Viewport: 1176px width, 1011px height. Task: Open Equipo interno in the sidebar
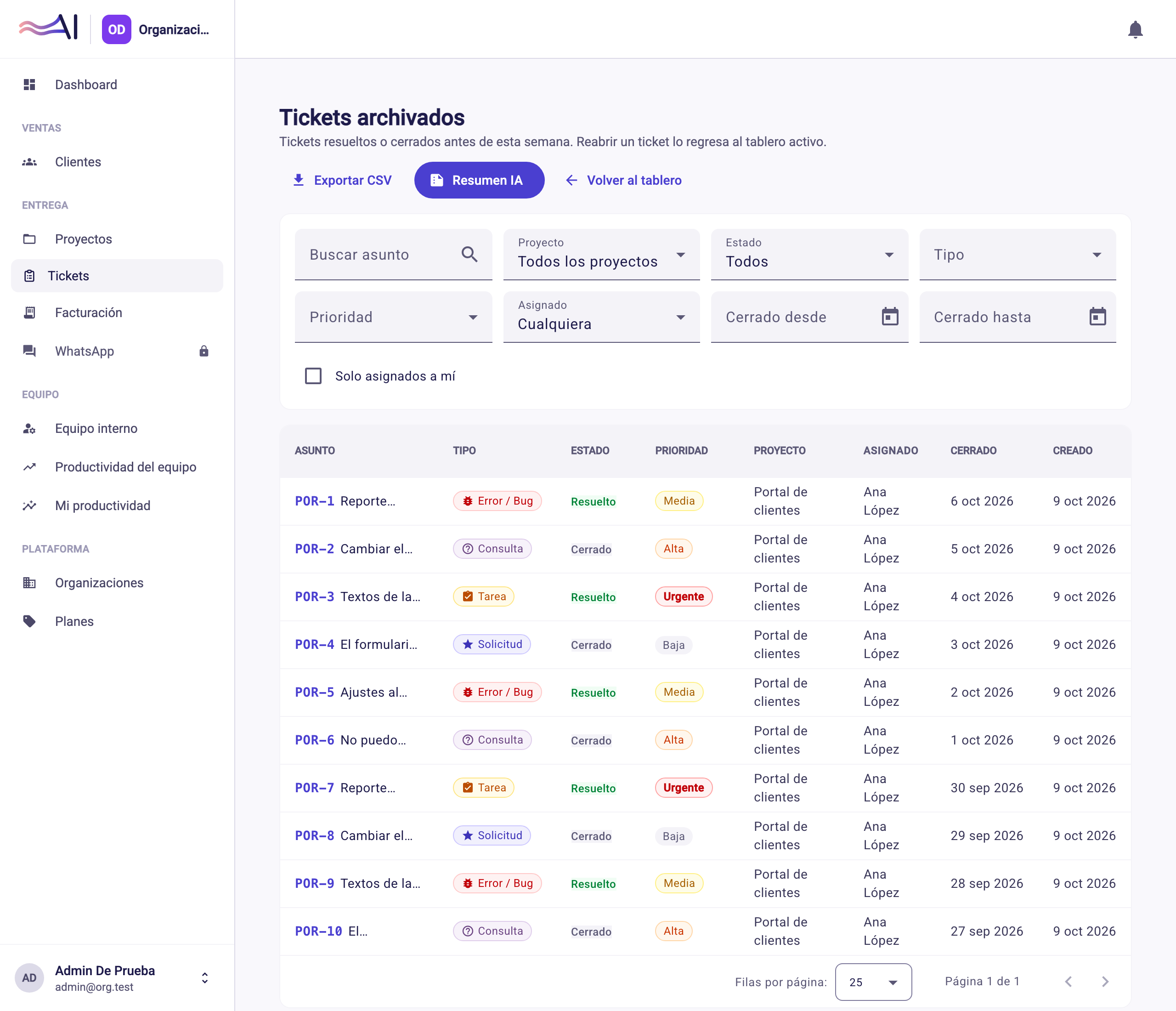tap(117, 429)
